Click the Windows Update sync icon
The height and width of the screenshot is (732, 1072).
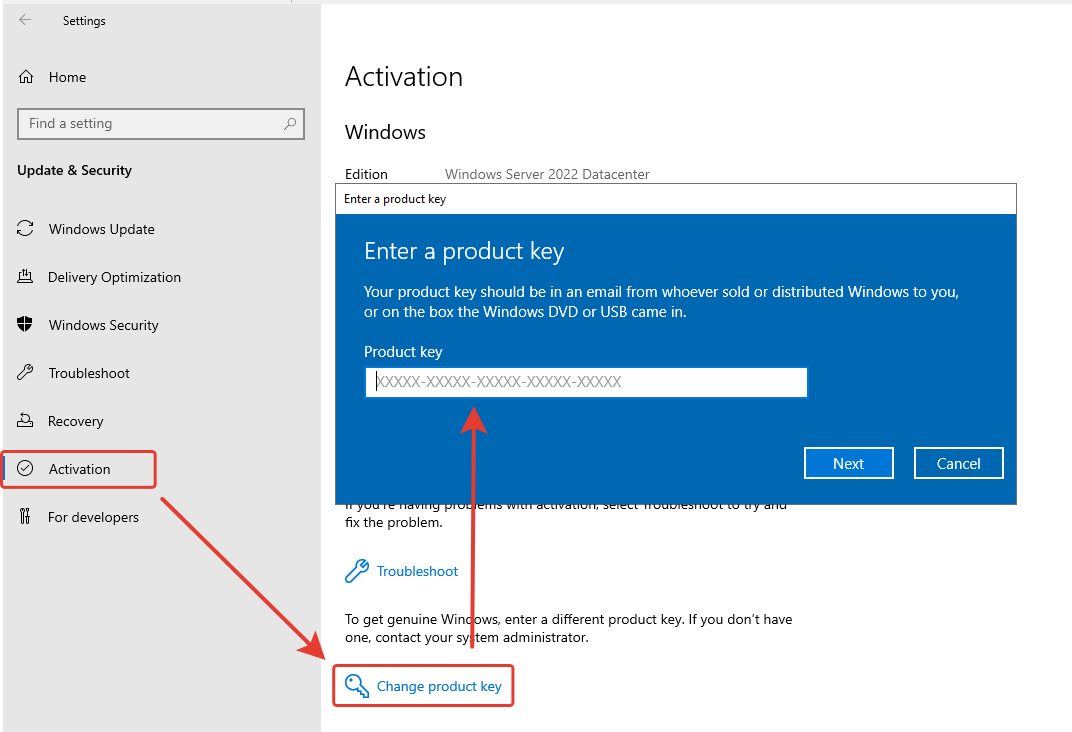tap(26, 229)
